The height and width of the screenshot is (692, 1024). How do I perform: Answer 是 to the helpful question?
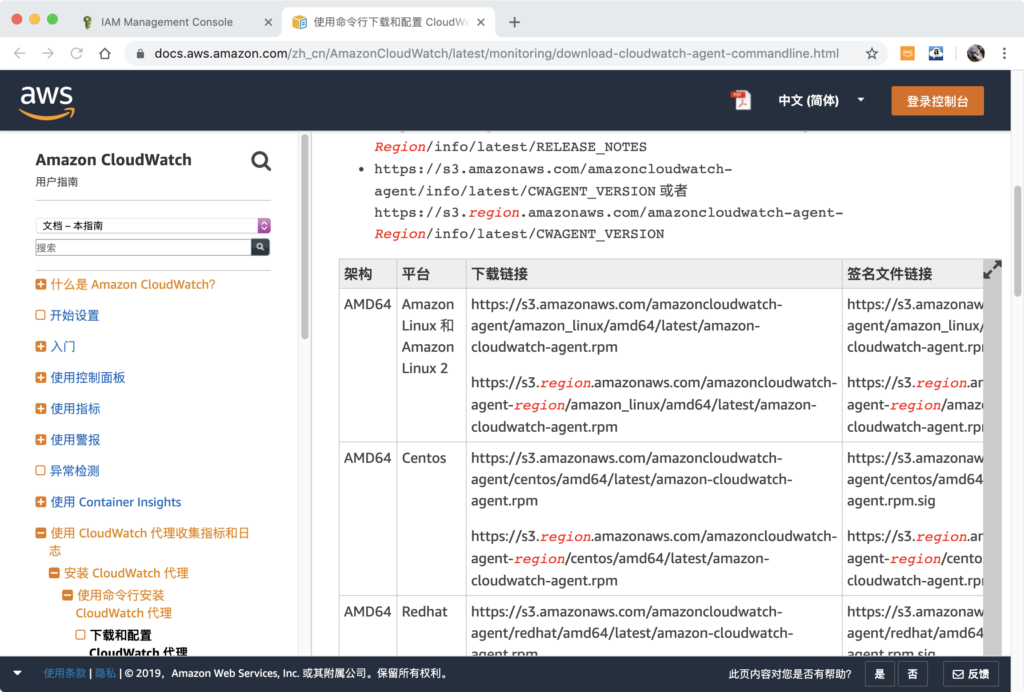879,674
